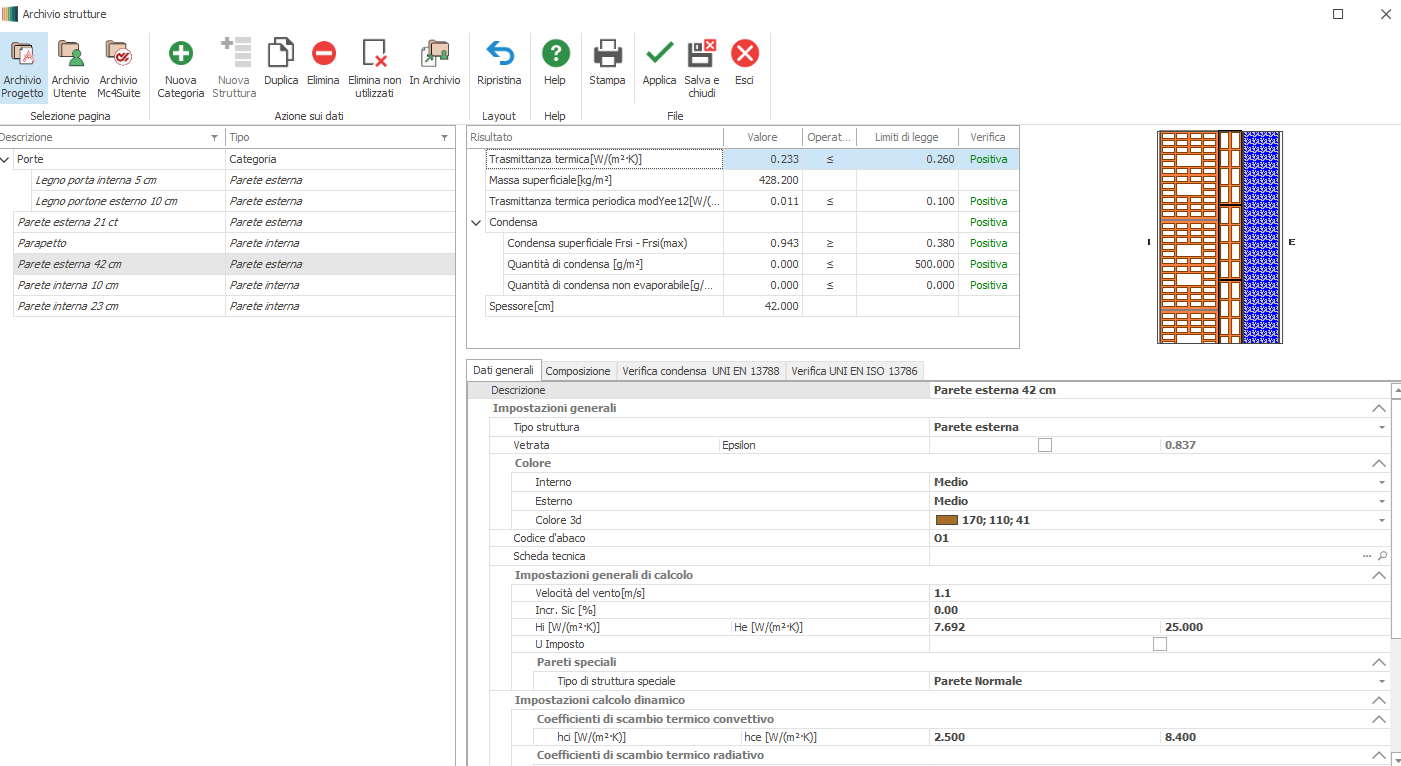The image size is (1401, 766).
Task: Open the Archivio Utente page
Action: click(70, 55)
